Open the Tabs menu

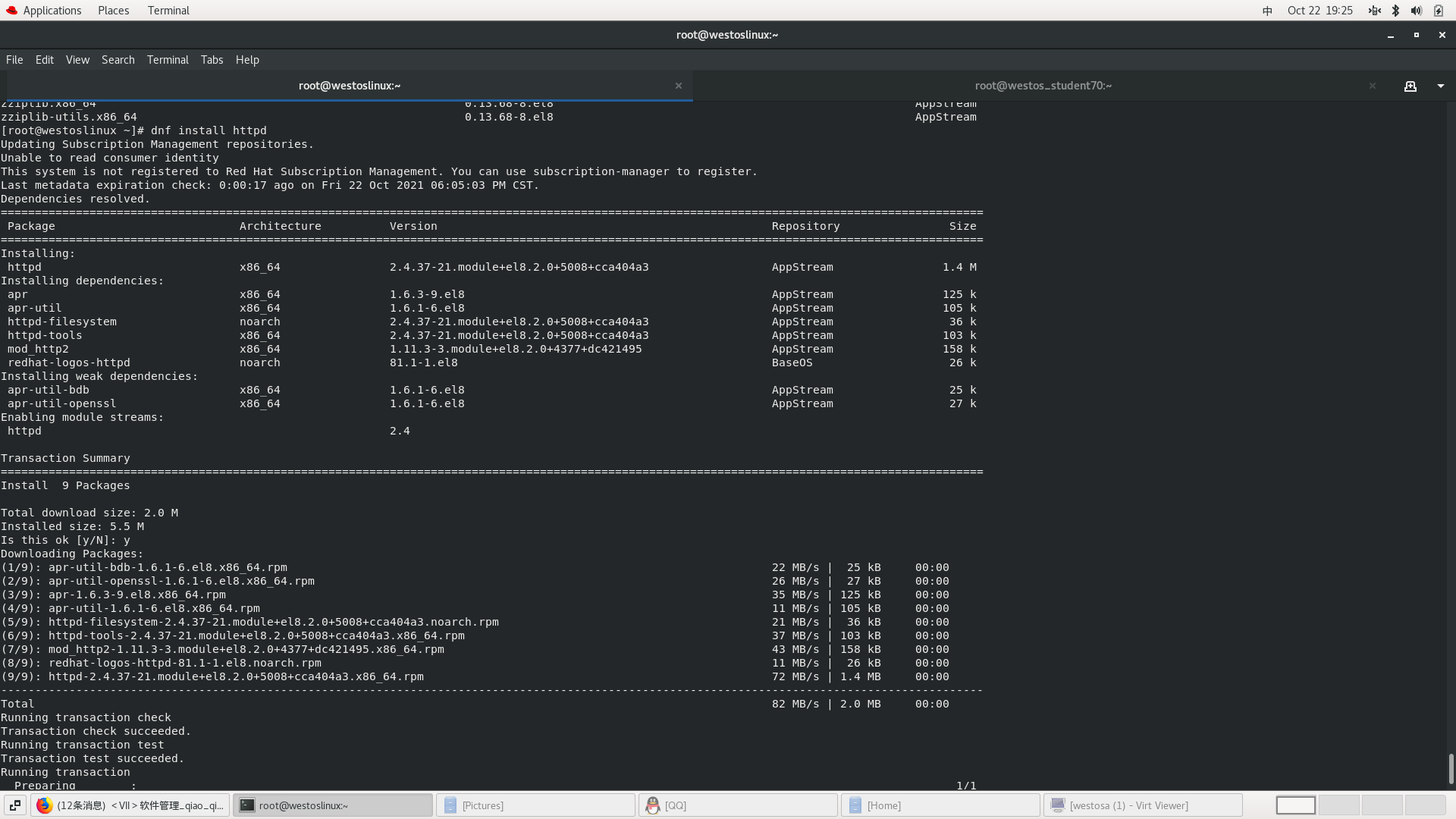[x=212, y=60]
